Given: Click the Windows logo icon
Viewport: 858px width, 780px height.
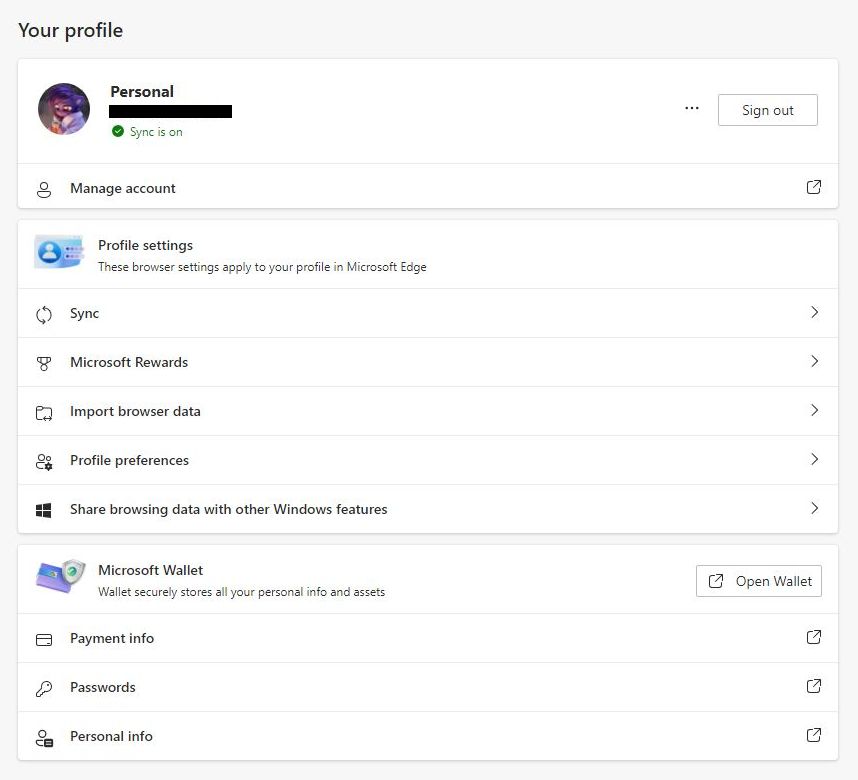Looking at the screenshot, I should (43, 511).
